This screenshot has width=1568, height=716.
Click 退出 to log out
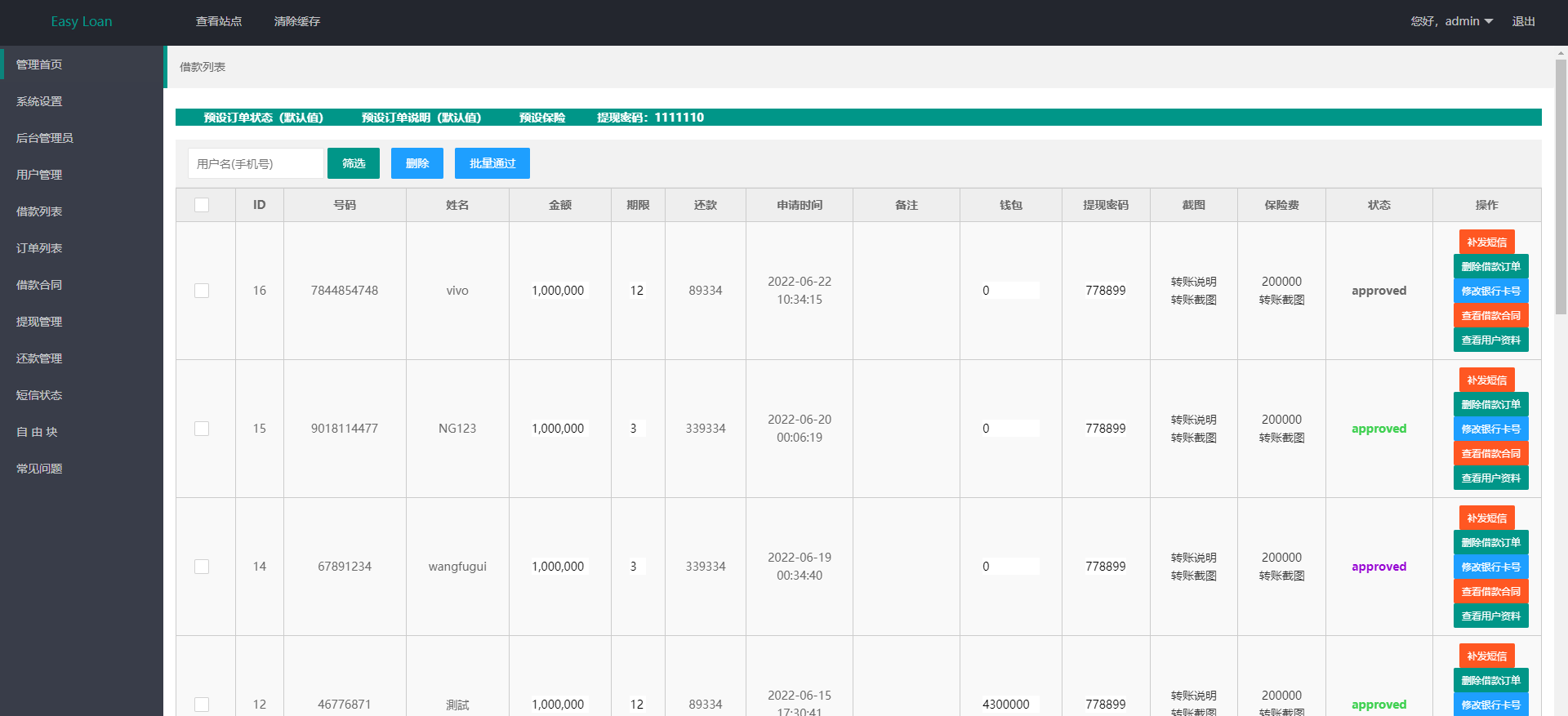pos(1523,21)
